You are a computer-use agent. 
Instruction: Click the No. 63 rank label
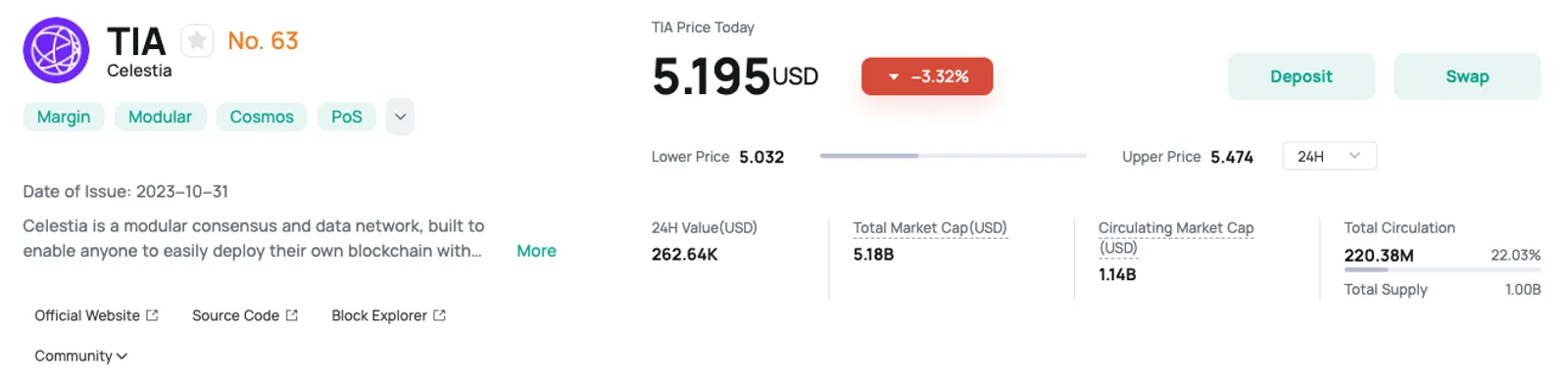tap(263, 41)
